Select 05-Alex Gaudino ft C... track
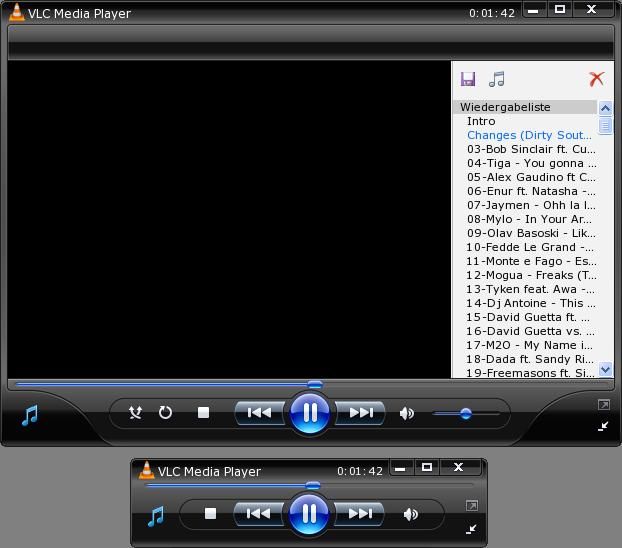 point(531,177)
